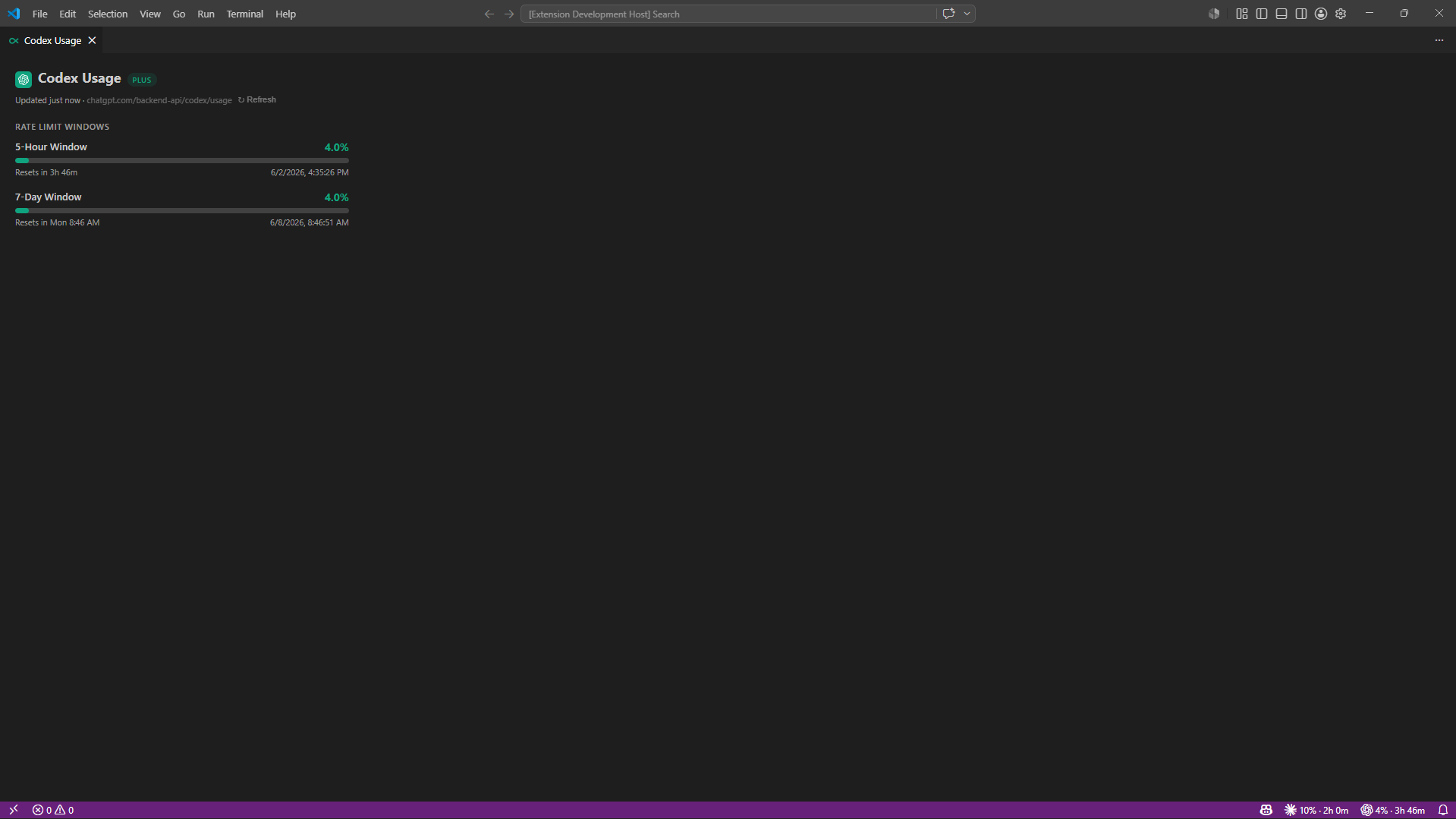Click the 5-Hour Window label

point(51,147)
